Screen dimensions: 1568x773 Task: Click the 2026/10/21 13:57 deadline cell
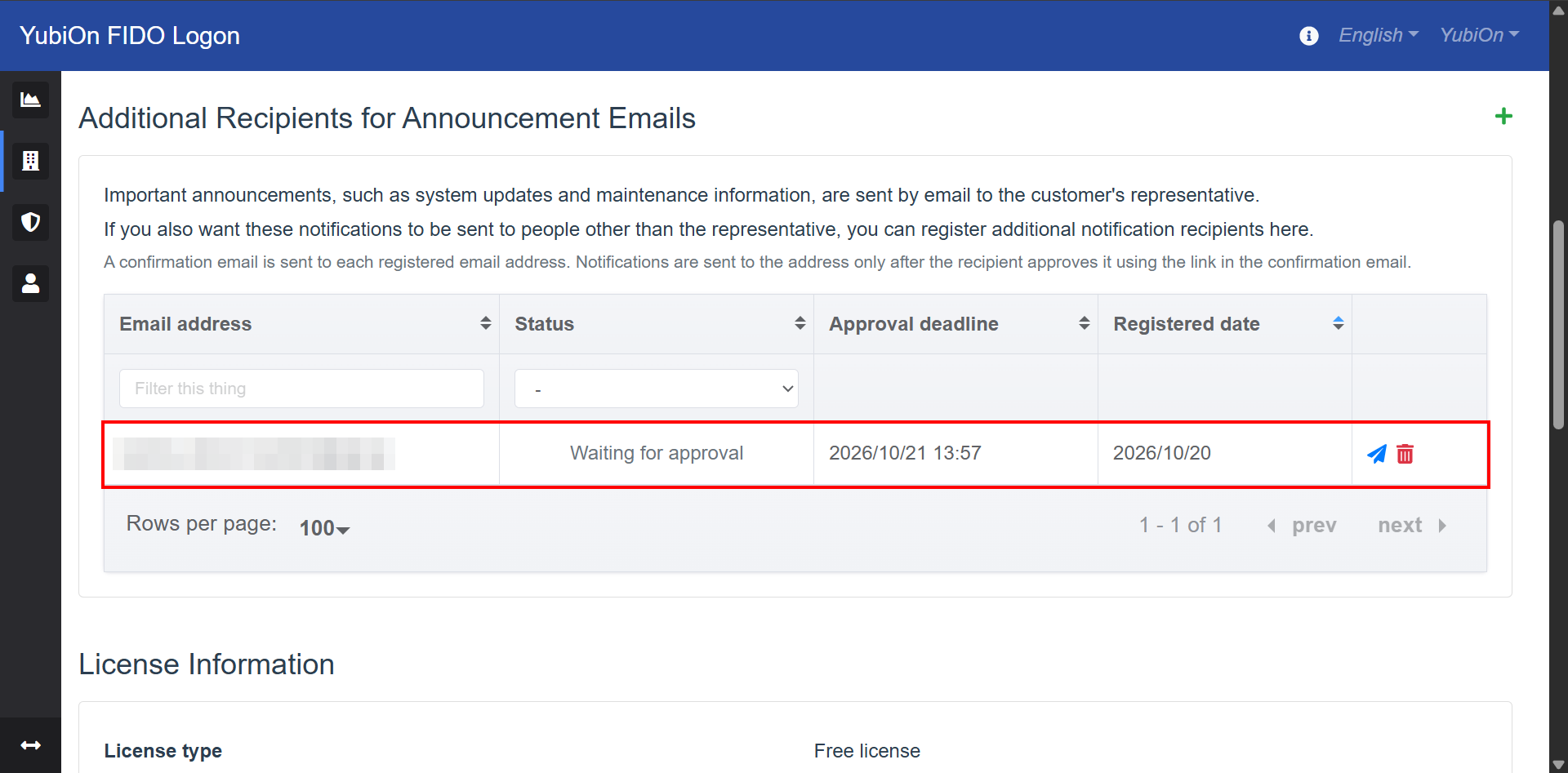click(955, 453)
